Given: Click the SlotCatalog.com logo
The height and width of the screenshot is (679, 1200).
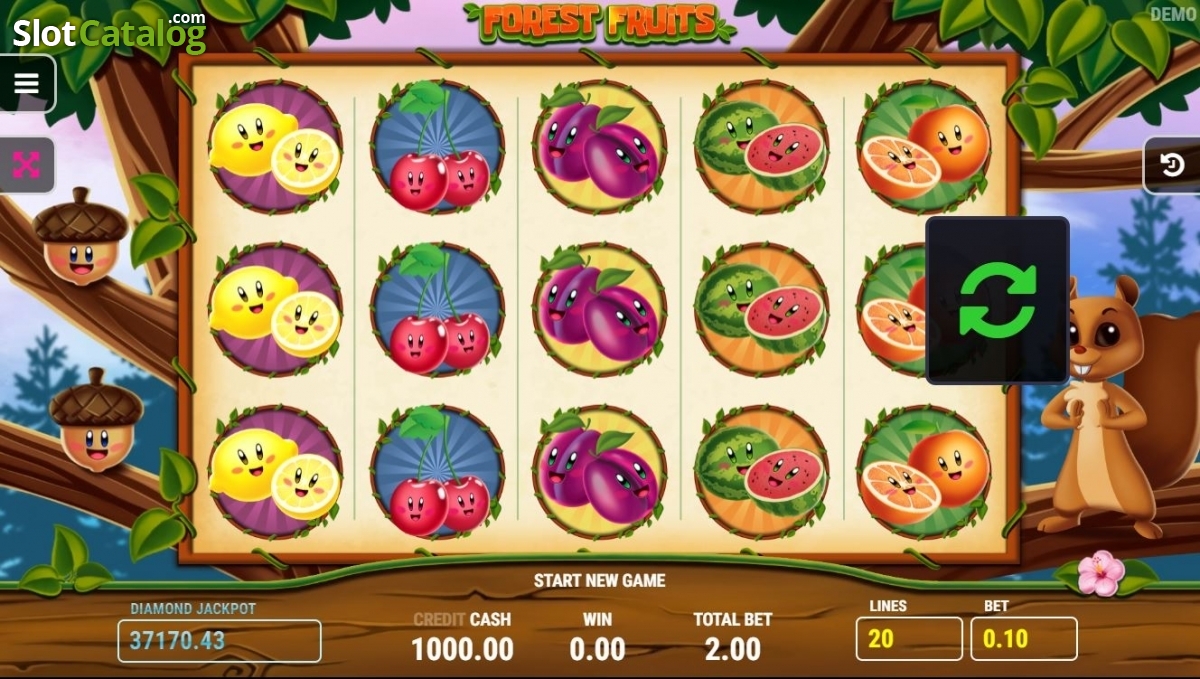Looking at the screenshot, I should tap(109, 33).
